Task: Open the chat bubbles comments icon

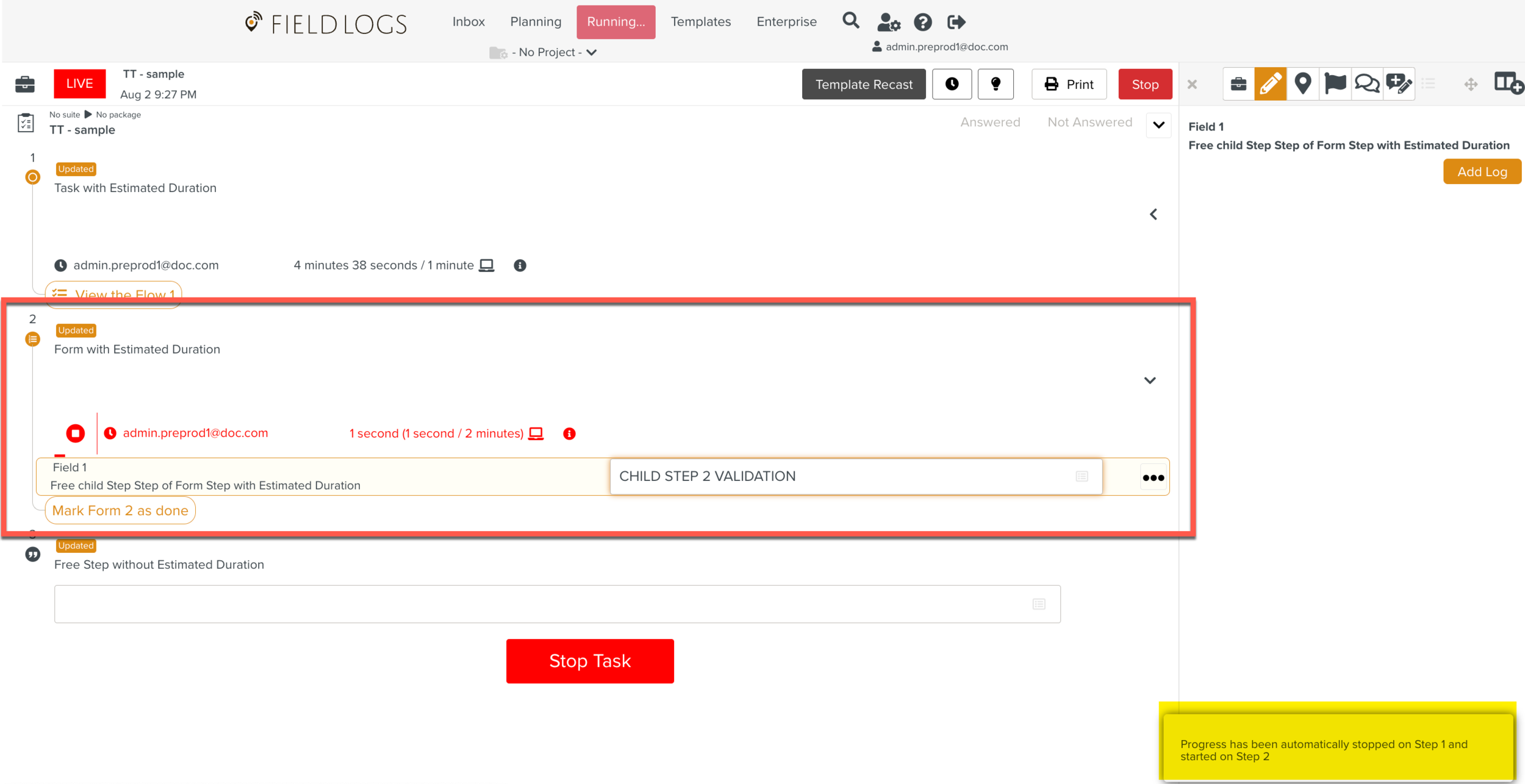Action: (1366, 84)
